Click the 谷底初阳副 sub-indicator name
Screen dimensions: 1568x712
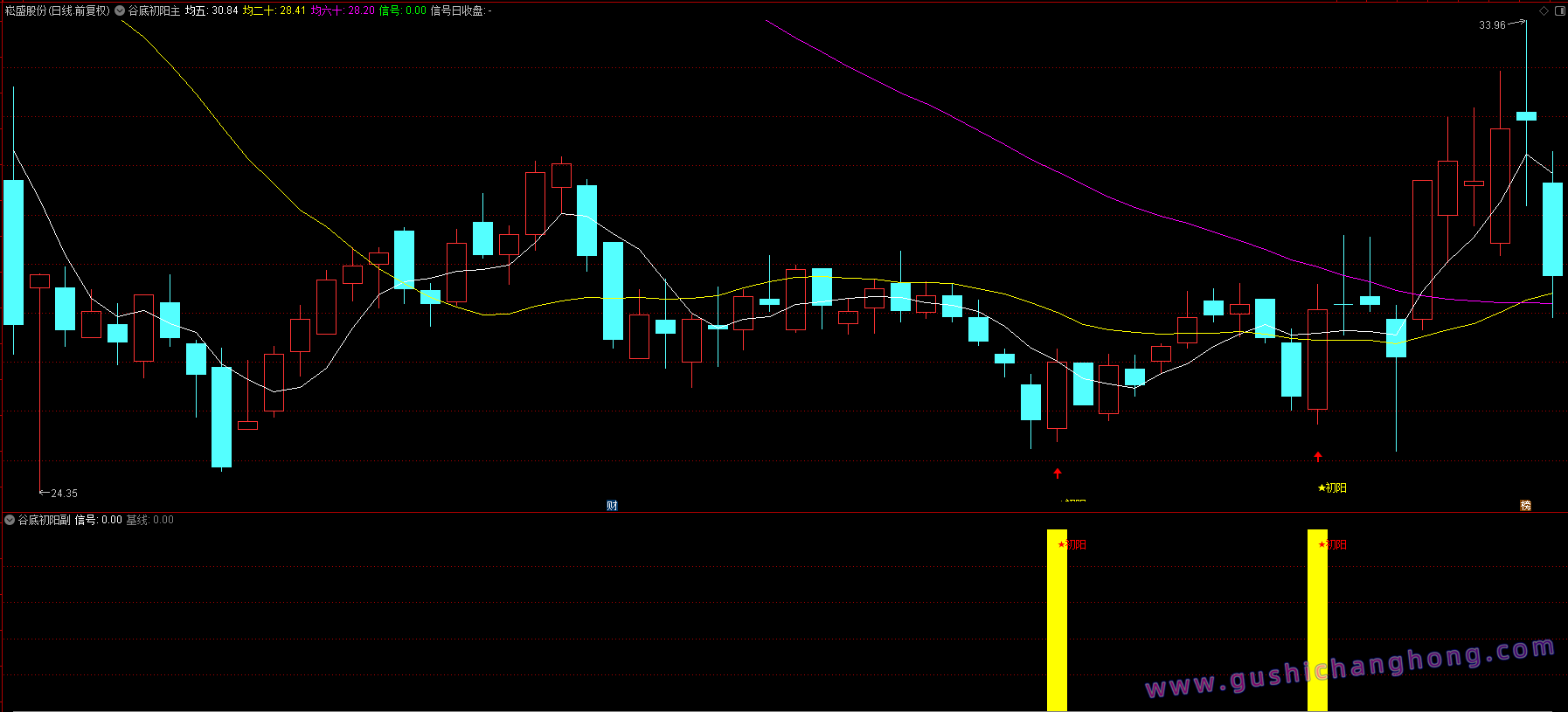pos(45,520)
